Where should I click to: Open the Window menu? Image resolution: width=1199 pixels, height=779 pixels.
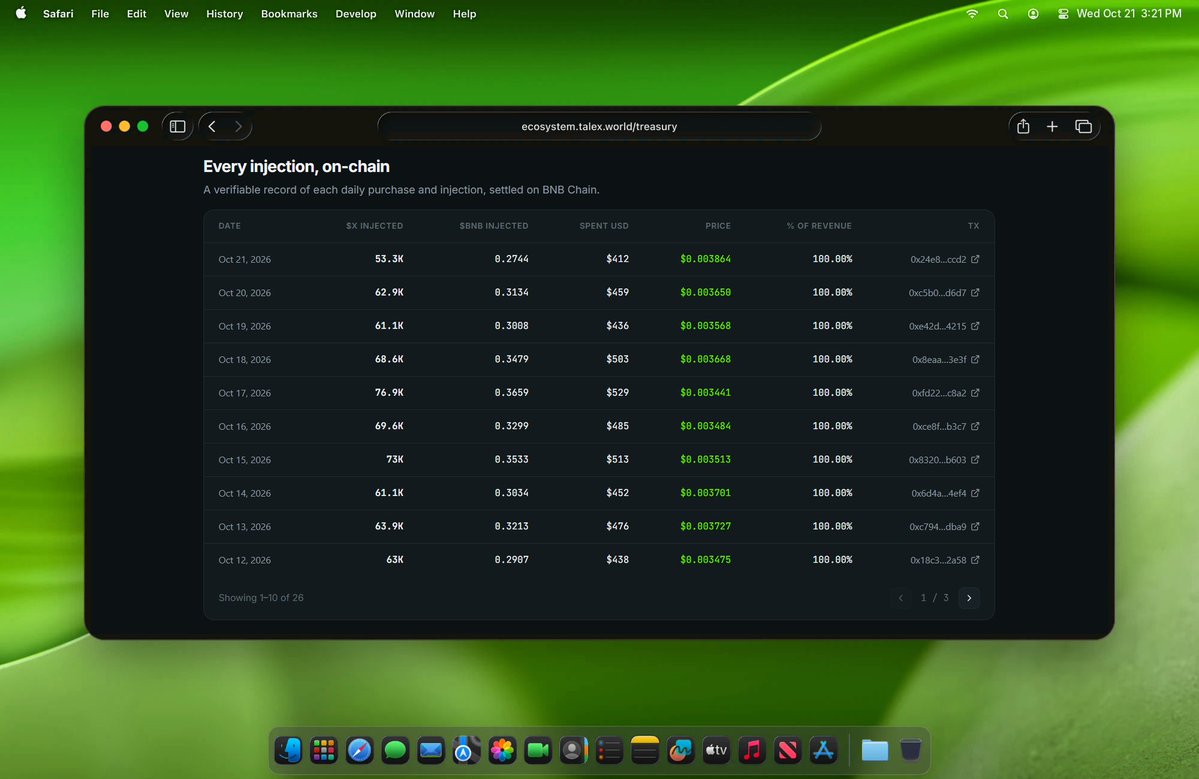[414, 14]
